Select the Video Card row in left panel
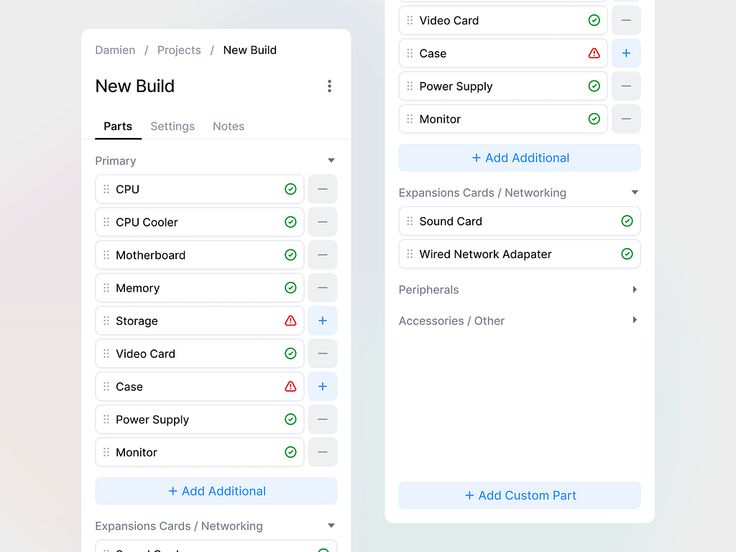The width and height of the screenshot is (736, 552). pyautogui.click(x=199, y=353)
